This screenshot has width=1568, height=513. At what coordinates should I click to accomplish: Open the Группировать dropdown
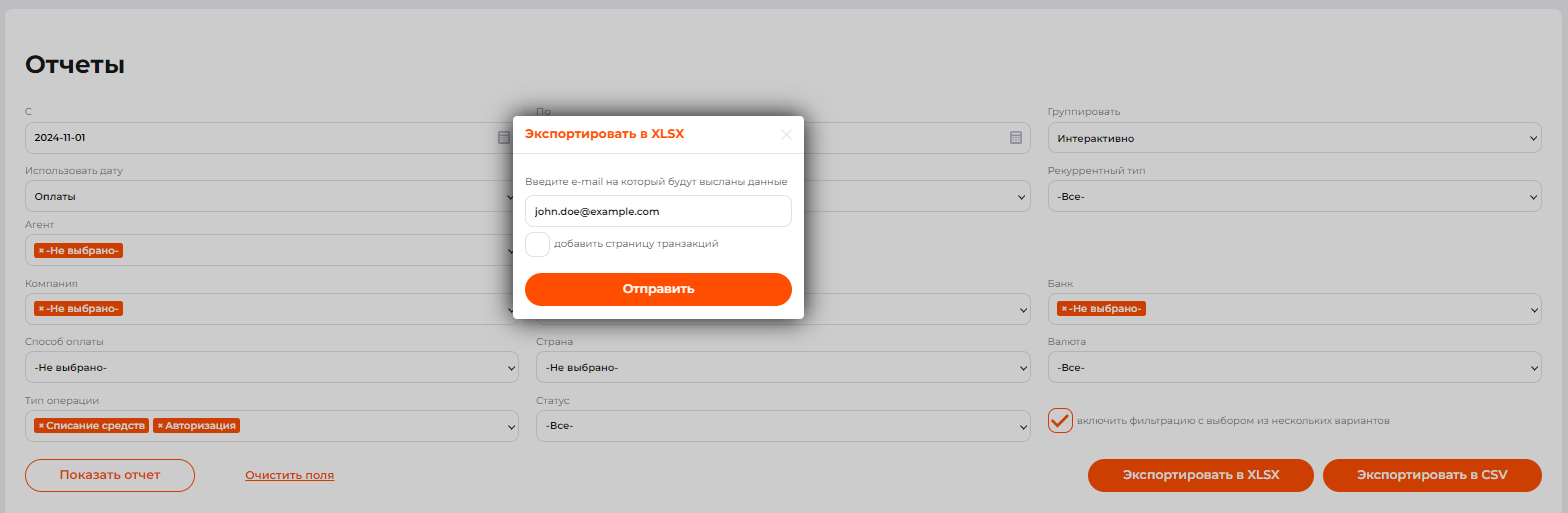click(x=1294, y=138)
